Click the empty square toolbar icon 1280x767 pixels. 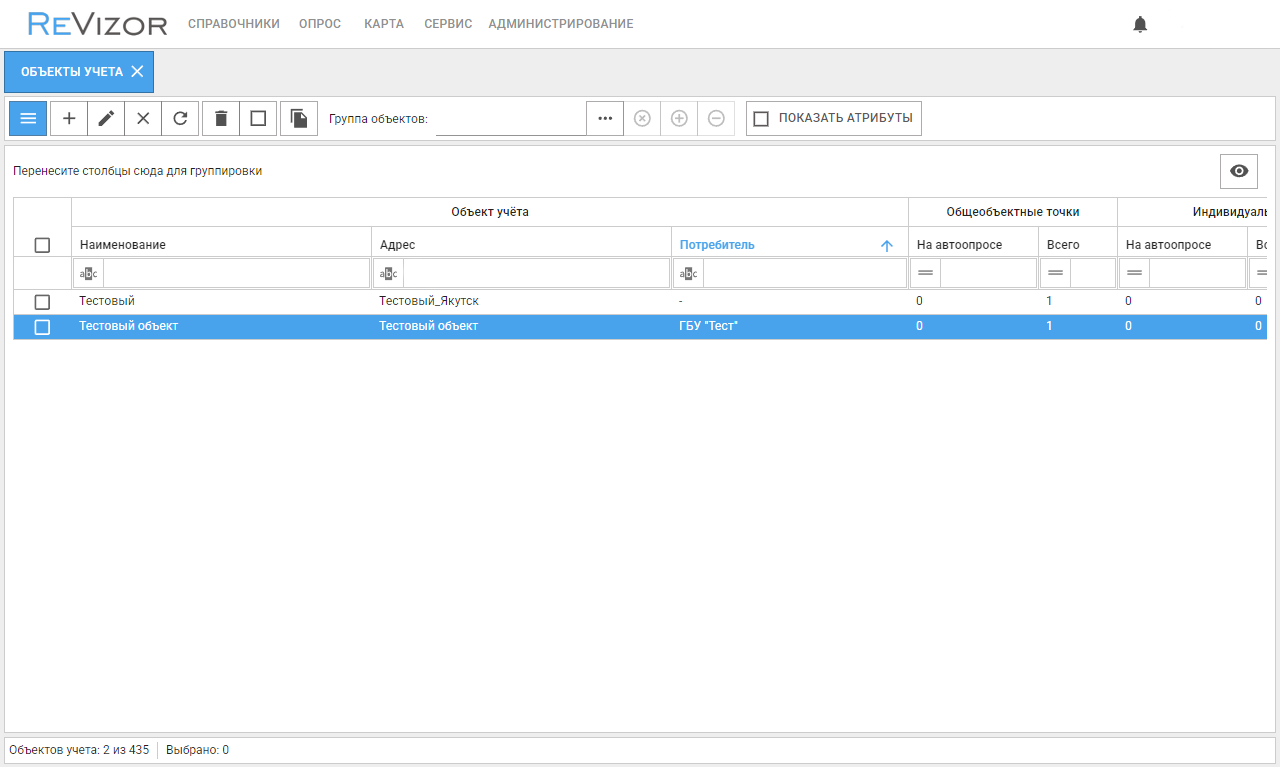258,118
